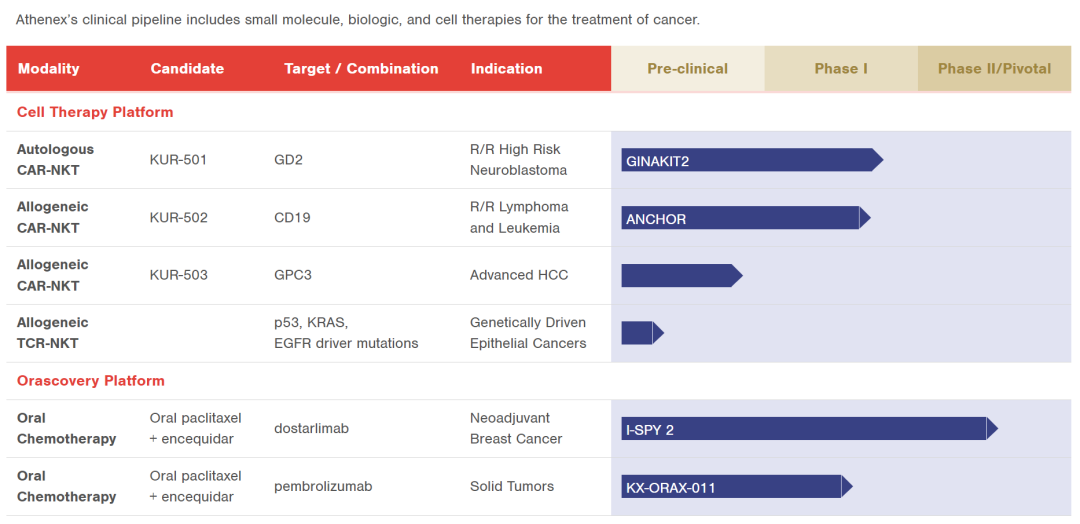Viewport: 1080px width, 524px height.
Task: Click the Phase II/Pivotal header
Action: [x=995, y=69]
